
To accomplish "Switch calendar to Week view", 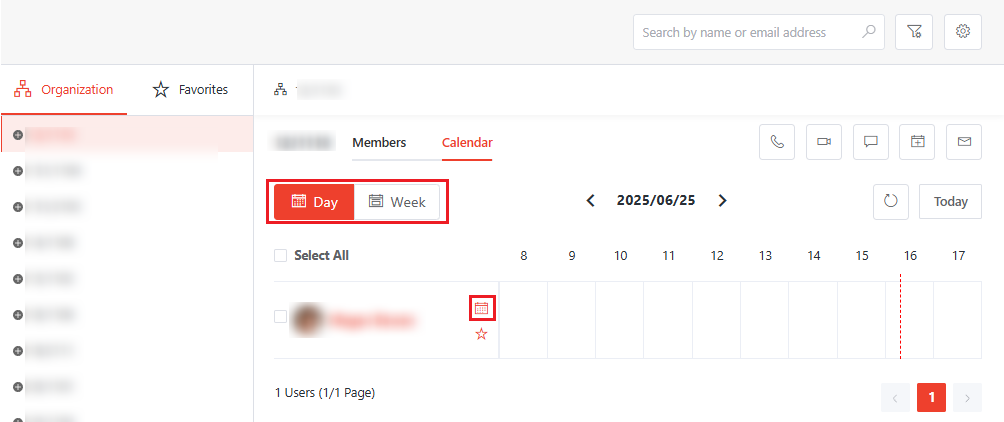I will [x=397, y=202].
